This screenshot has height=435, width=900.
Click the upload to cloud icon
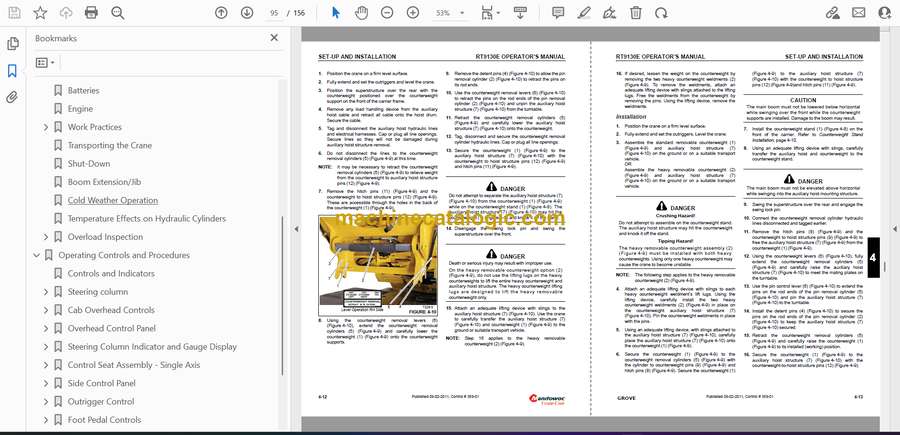pyautogui.click(x=66, y=13)
